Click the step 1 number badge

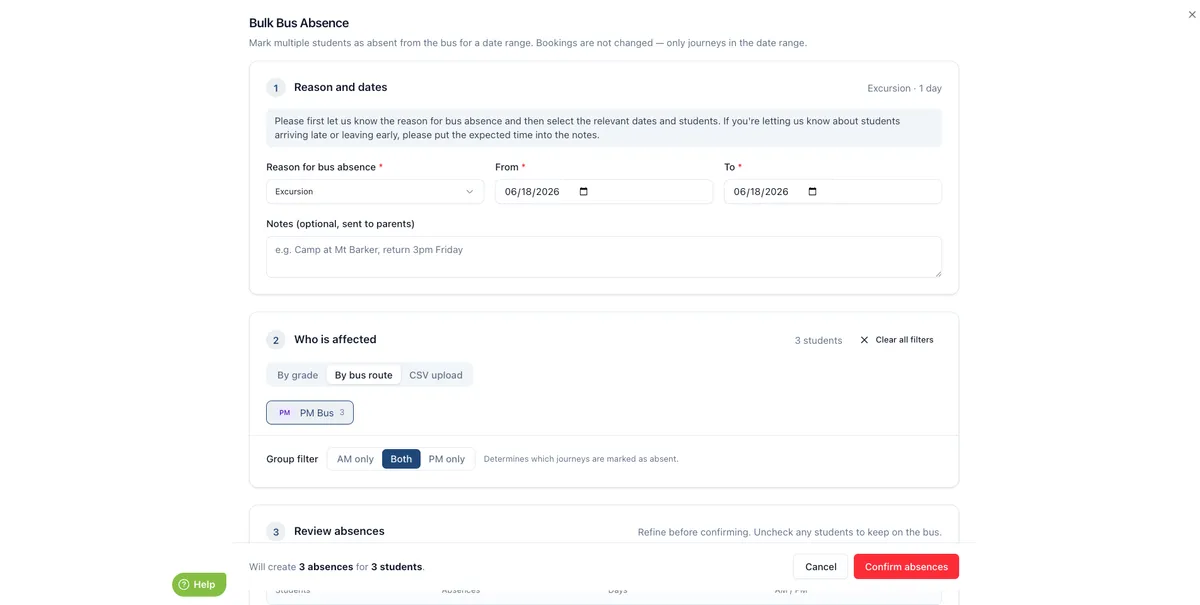[276, 88]
